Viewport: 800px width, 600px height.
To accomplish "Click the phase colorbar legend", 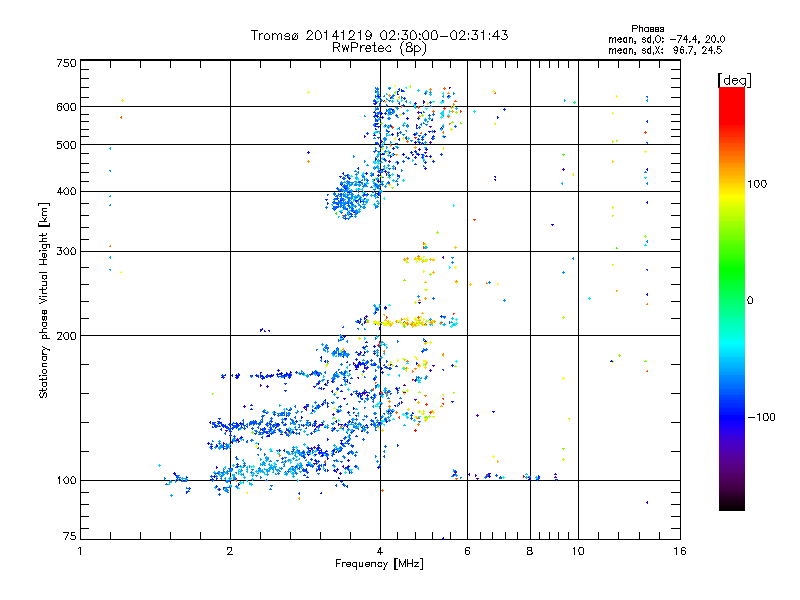I will click(732, 299).
